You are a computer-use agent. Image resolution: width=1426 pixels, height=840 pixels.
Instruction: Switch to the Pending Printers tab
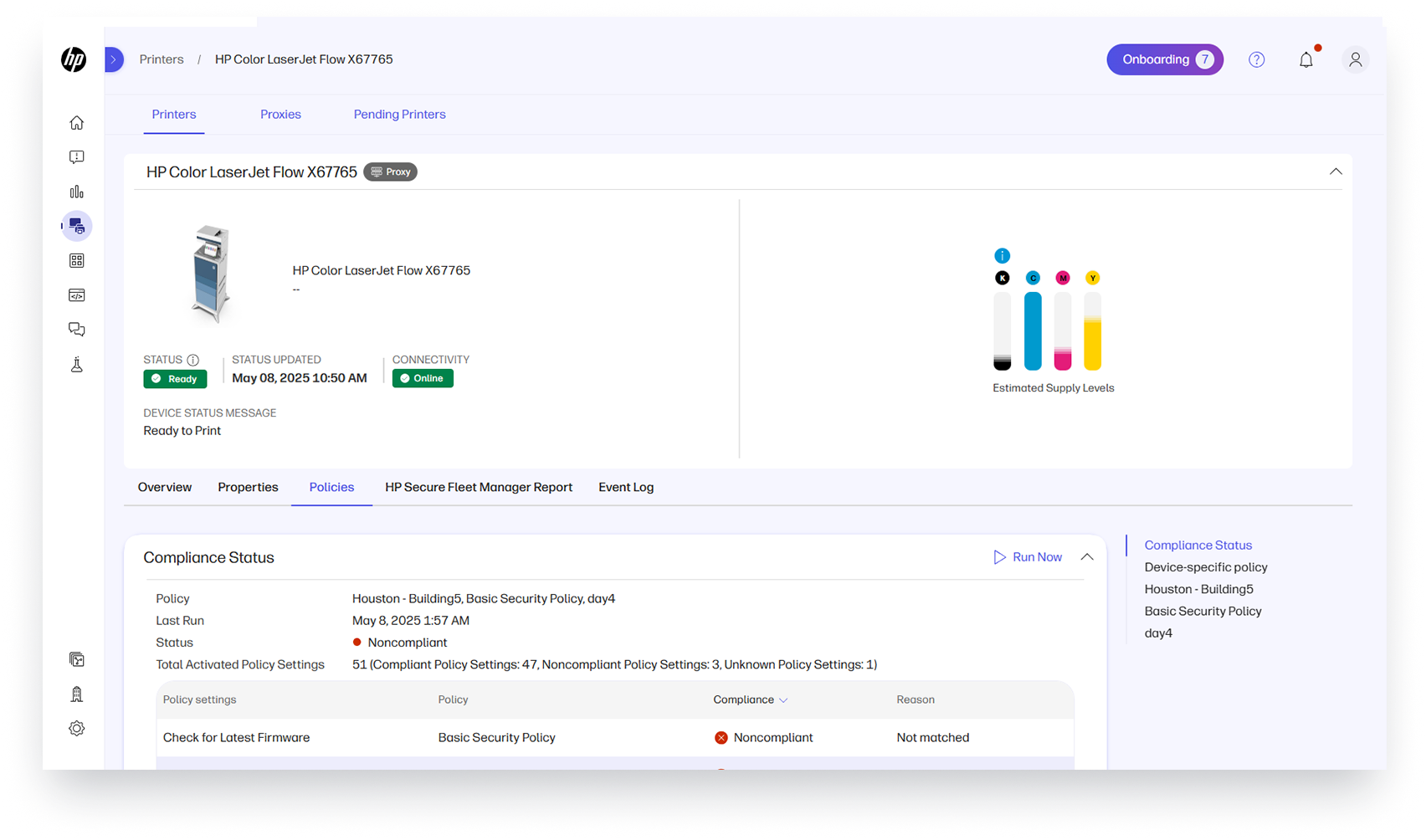point(399,115)
